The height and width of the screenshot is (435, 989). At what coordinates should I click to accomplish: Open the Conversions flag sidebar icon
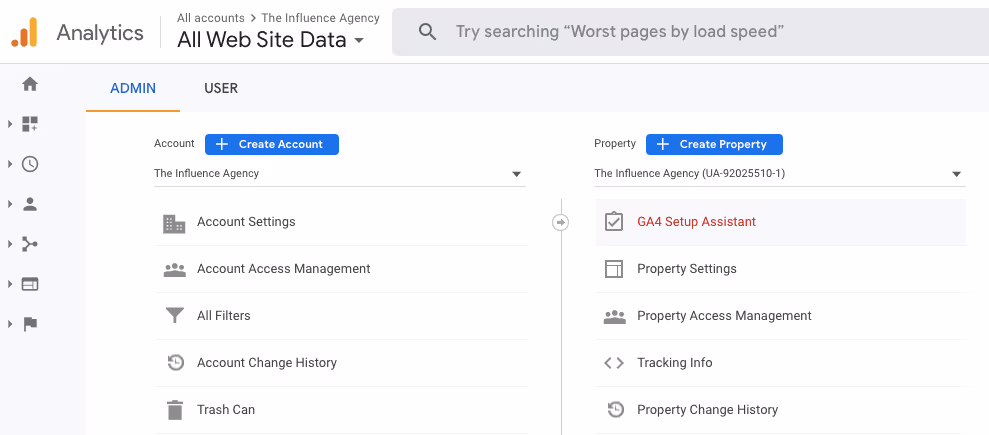pyautogui.click(x=30, y=324)
